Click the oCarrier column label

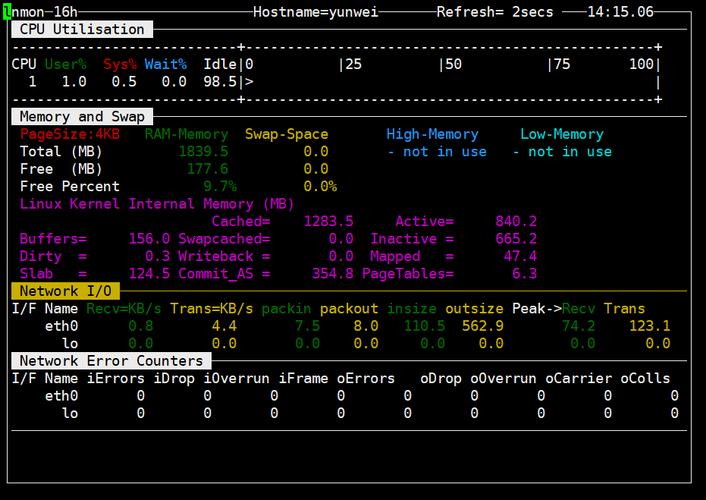click(x=578, y=378)
